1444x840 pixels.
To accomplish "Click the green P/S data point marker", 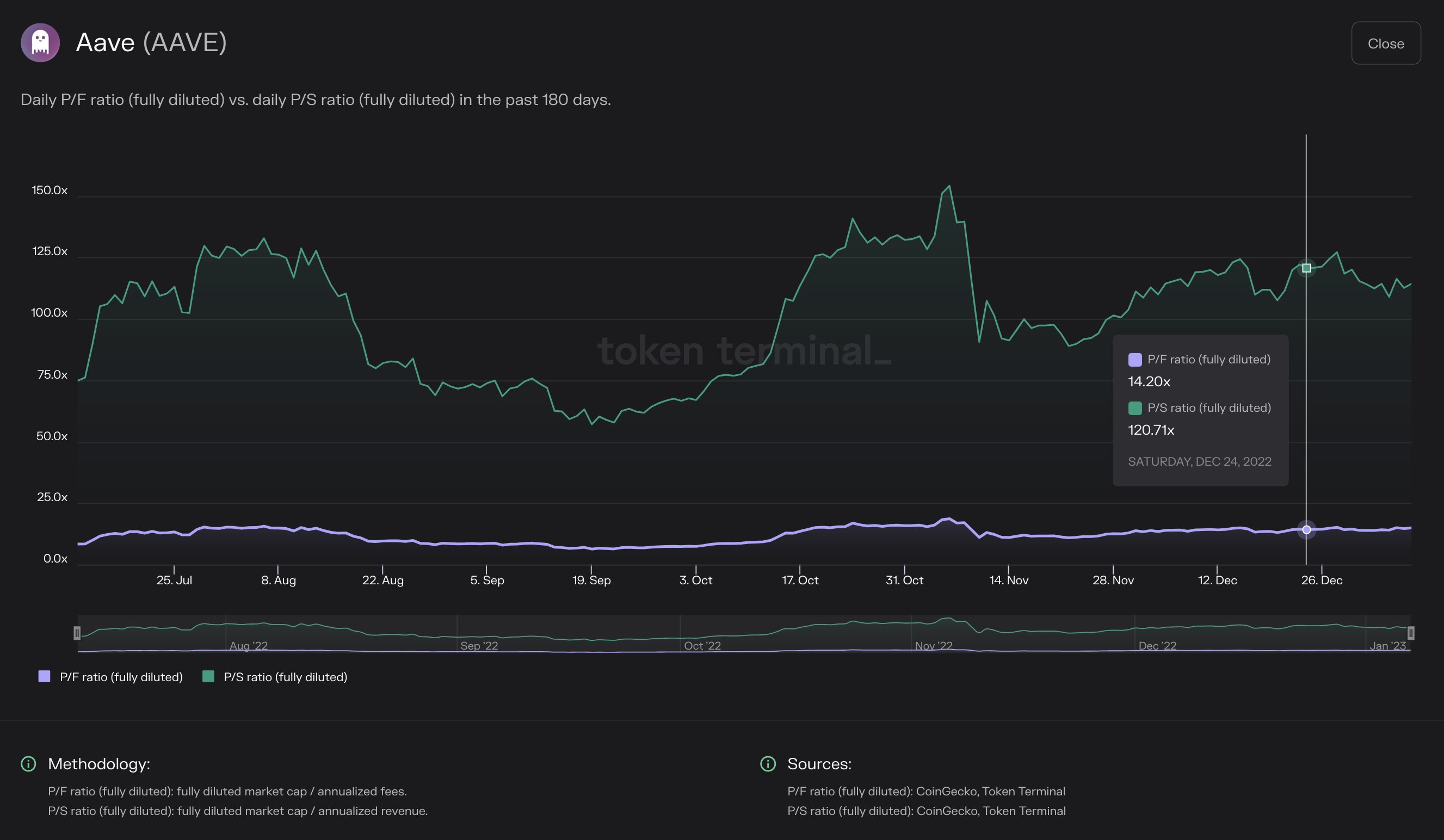I will point(1306,268).
